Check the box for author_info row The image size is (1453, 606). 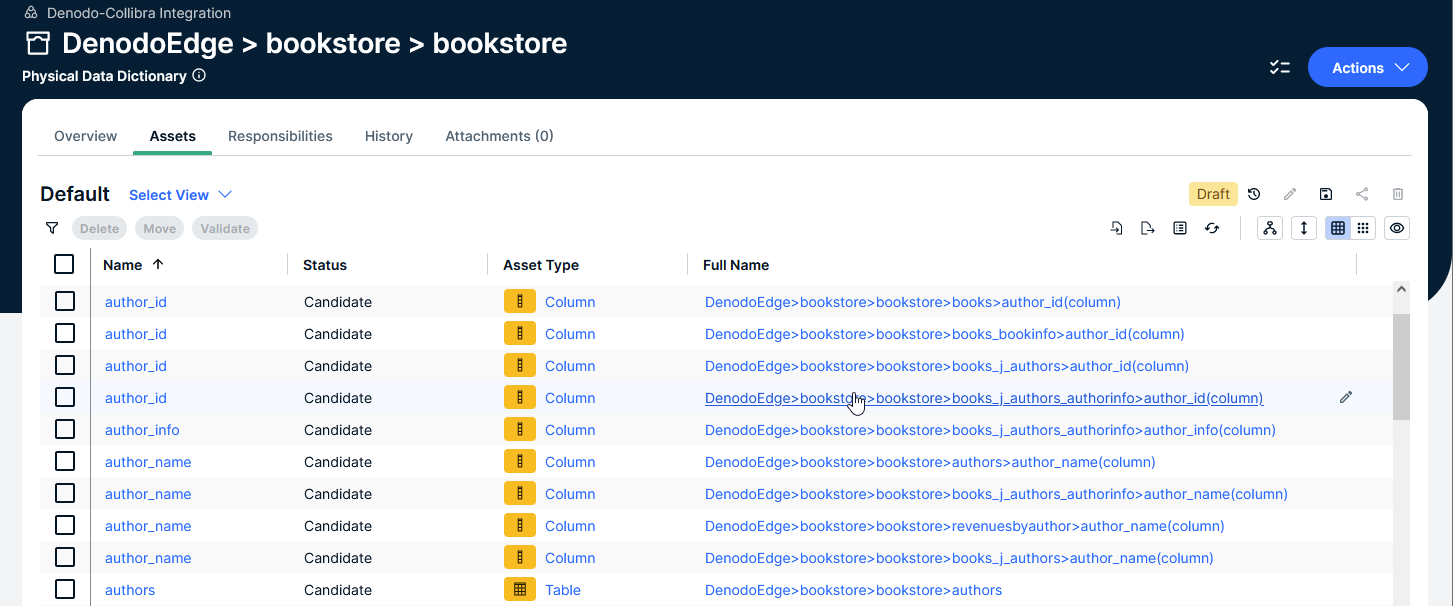(64, 429)
